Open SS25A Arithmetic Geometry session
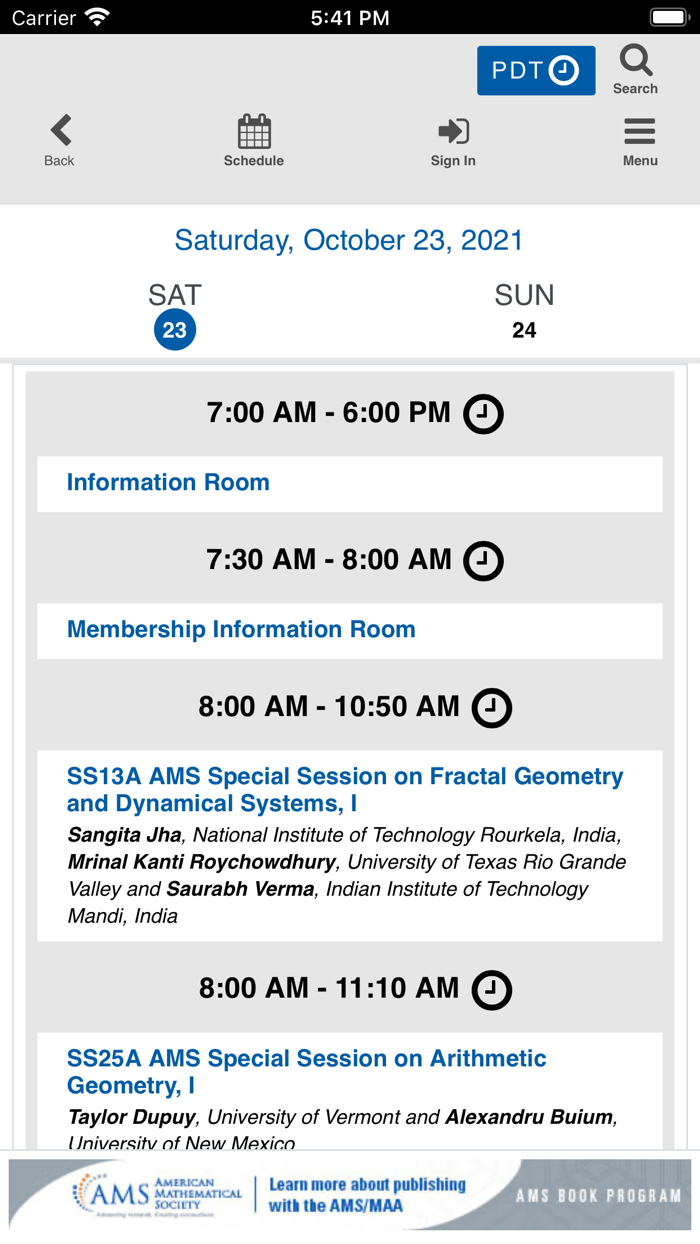This screenshot has width=700, height=1244. [306, 1072]
